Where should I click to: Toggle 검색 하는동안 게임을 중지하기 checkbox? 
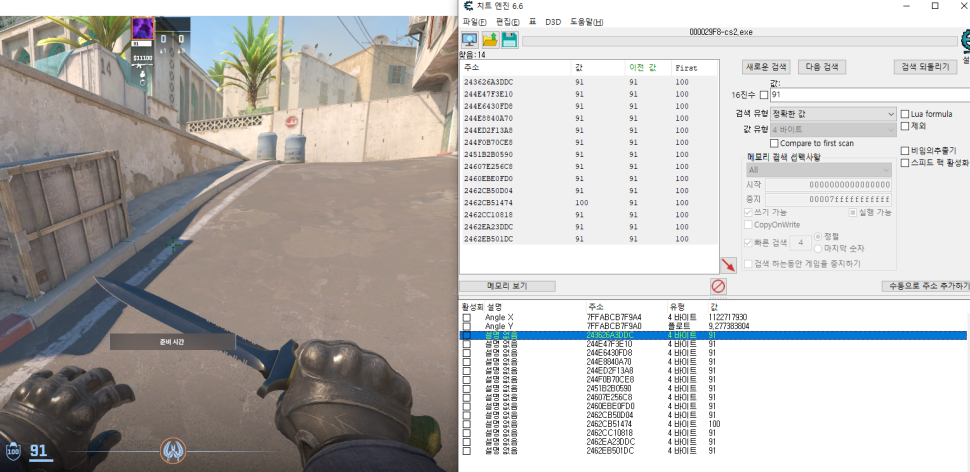pos(748,264)
